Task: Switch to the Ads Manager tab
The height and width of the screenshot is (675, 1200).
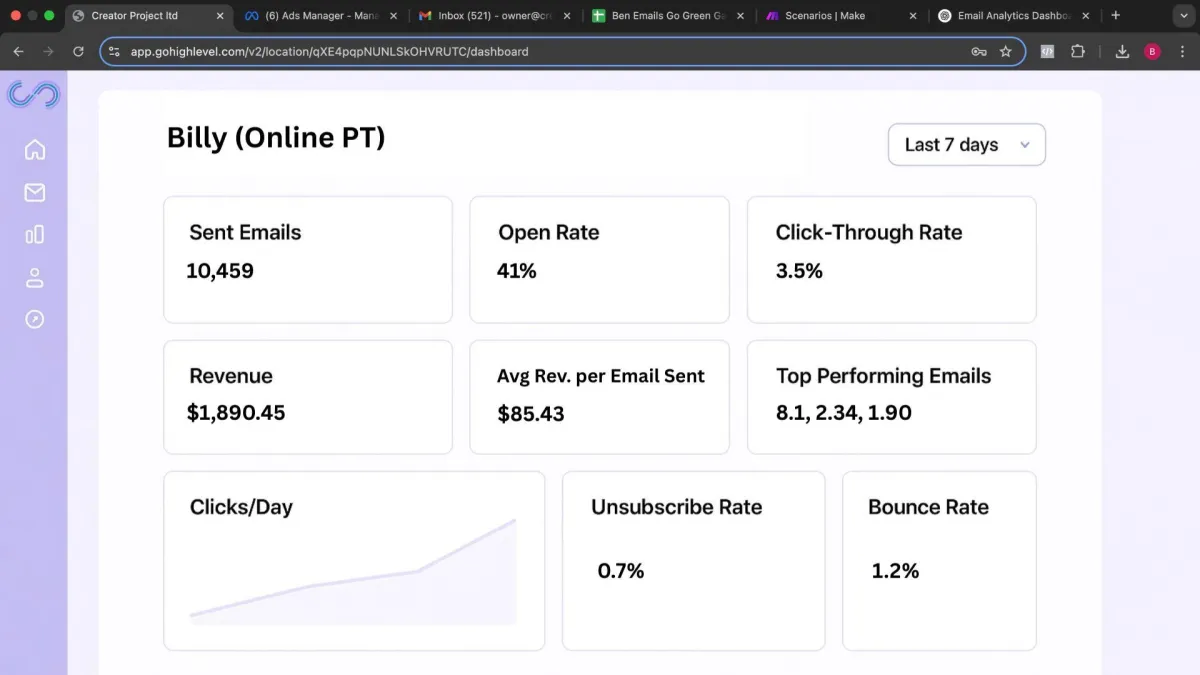Action: [315, 16]
